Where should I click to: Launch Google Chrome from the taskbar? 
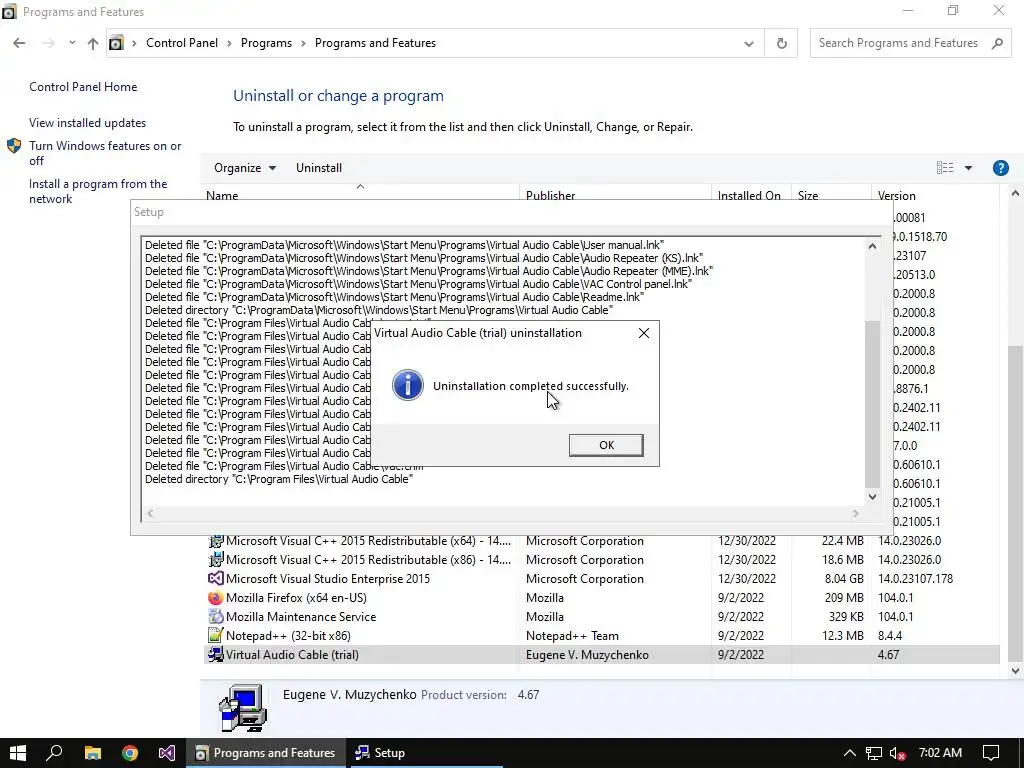pos(130,753)
